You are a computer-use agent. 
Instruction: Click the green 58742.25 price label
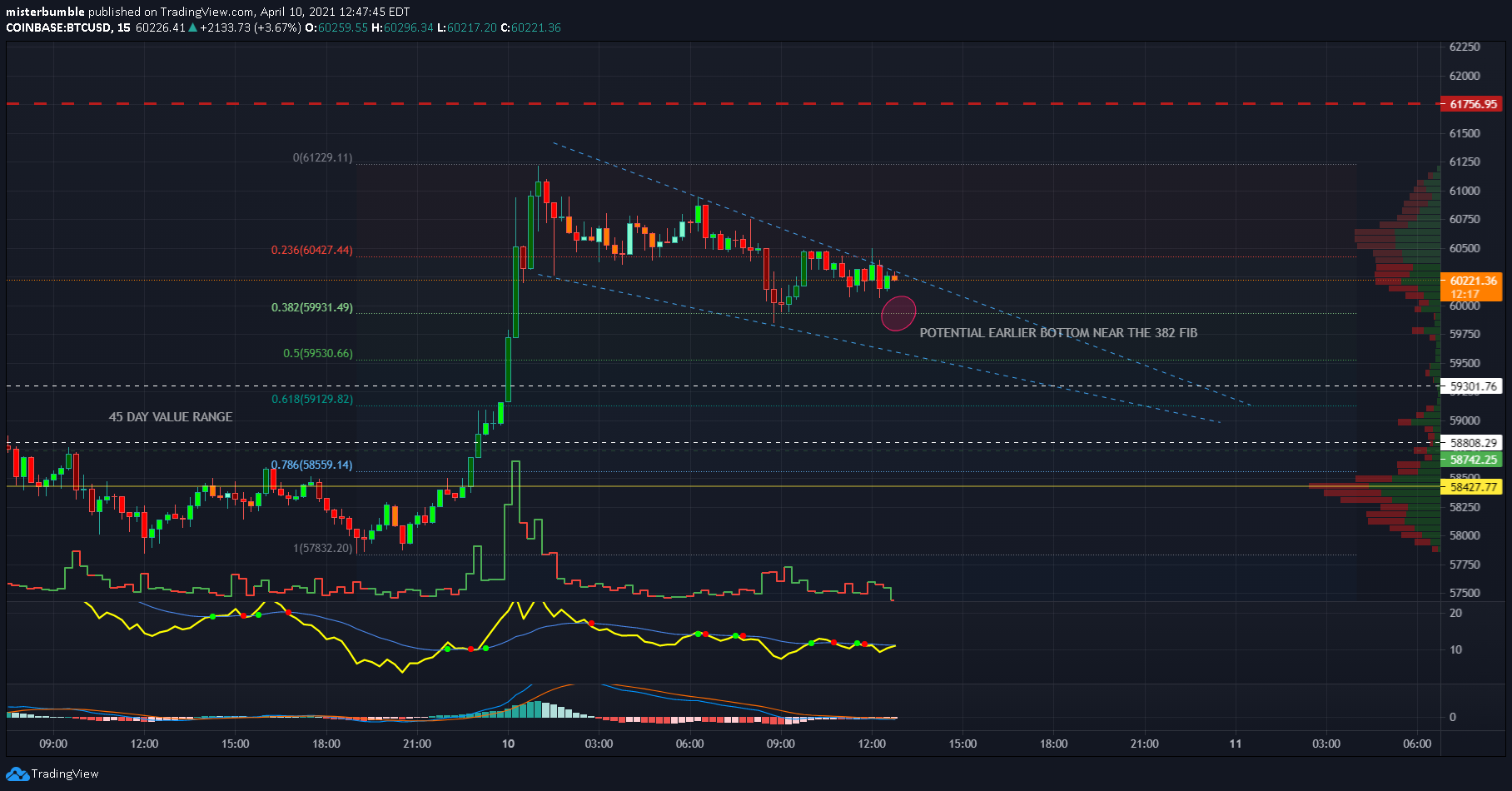1472,460
